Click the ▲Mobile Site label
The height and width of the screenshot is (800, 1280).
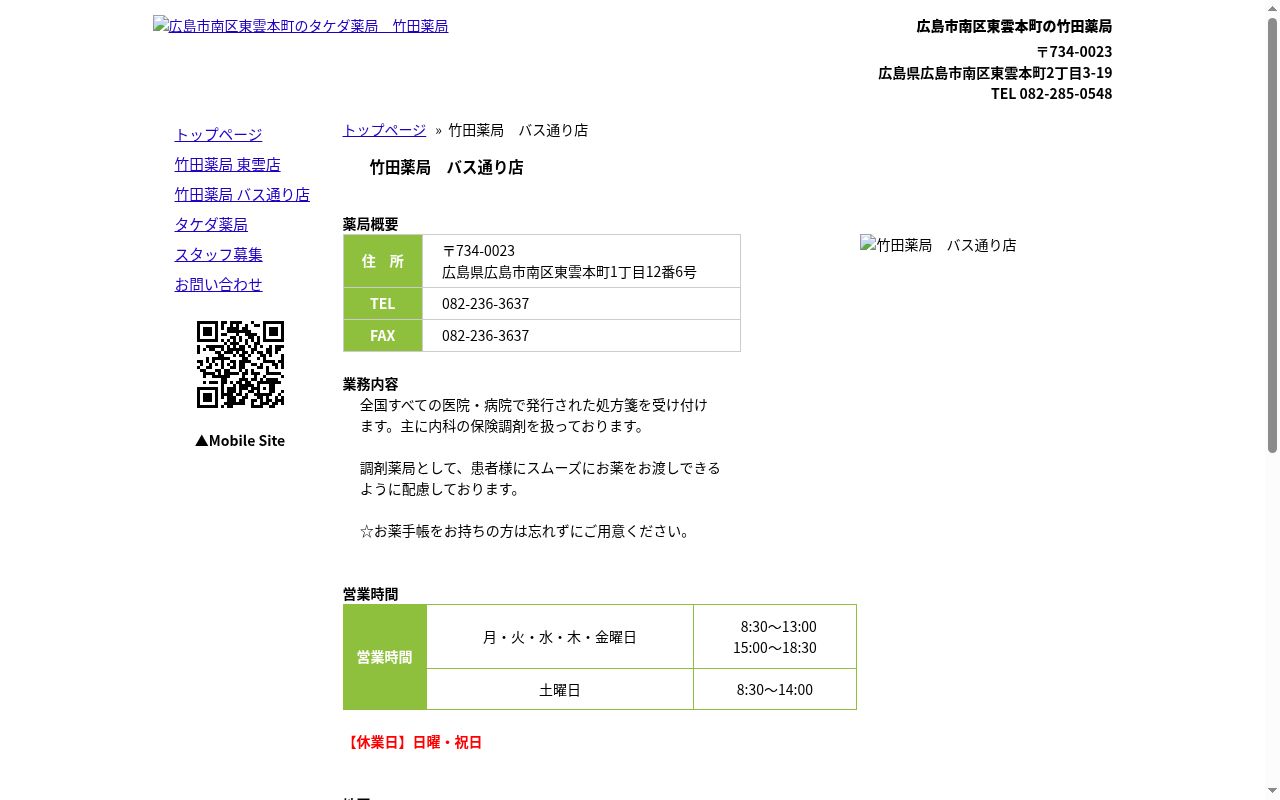coord(240,440)
